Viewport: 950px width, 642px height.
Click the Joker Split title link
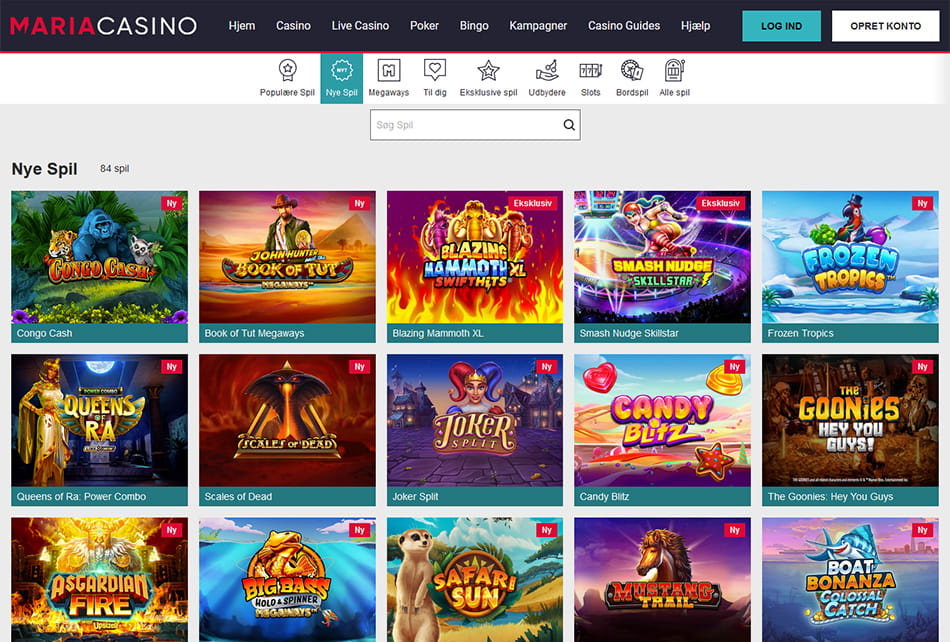415,497
